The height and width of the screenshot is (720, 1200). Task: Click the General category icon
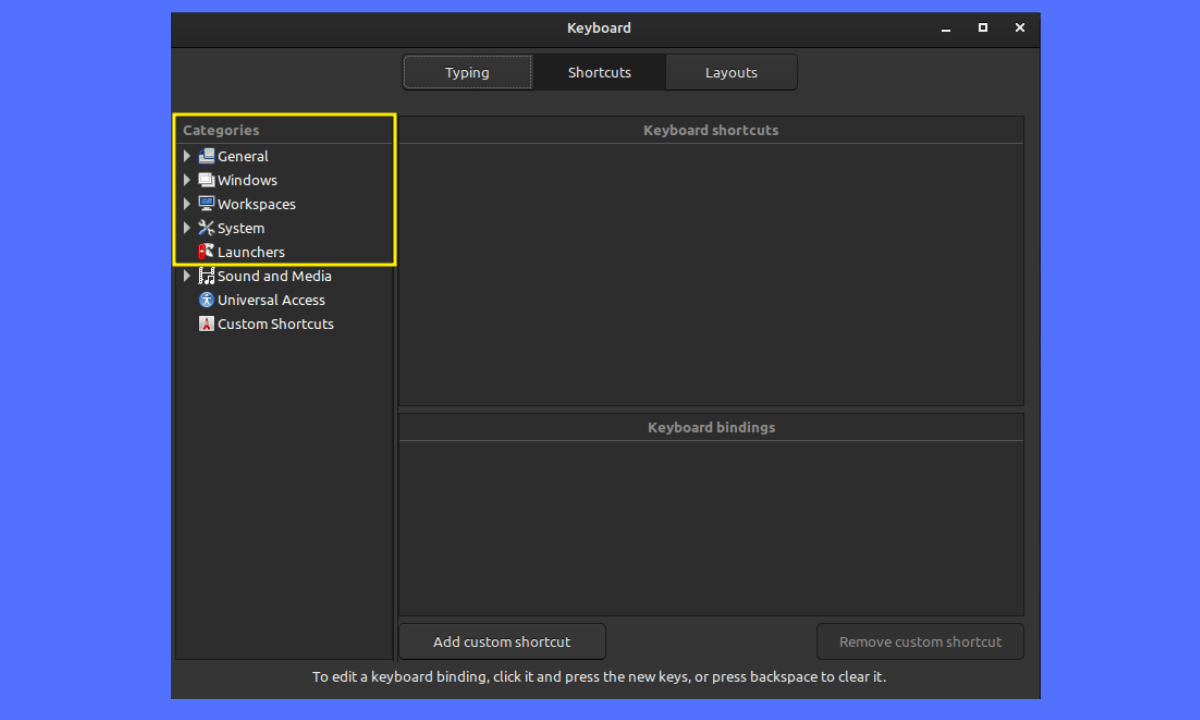206,156
